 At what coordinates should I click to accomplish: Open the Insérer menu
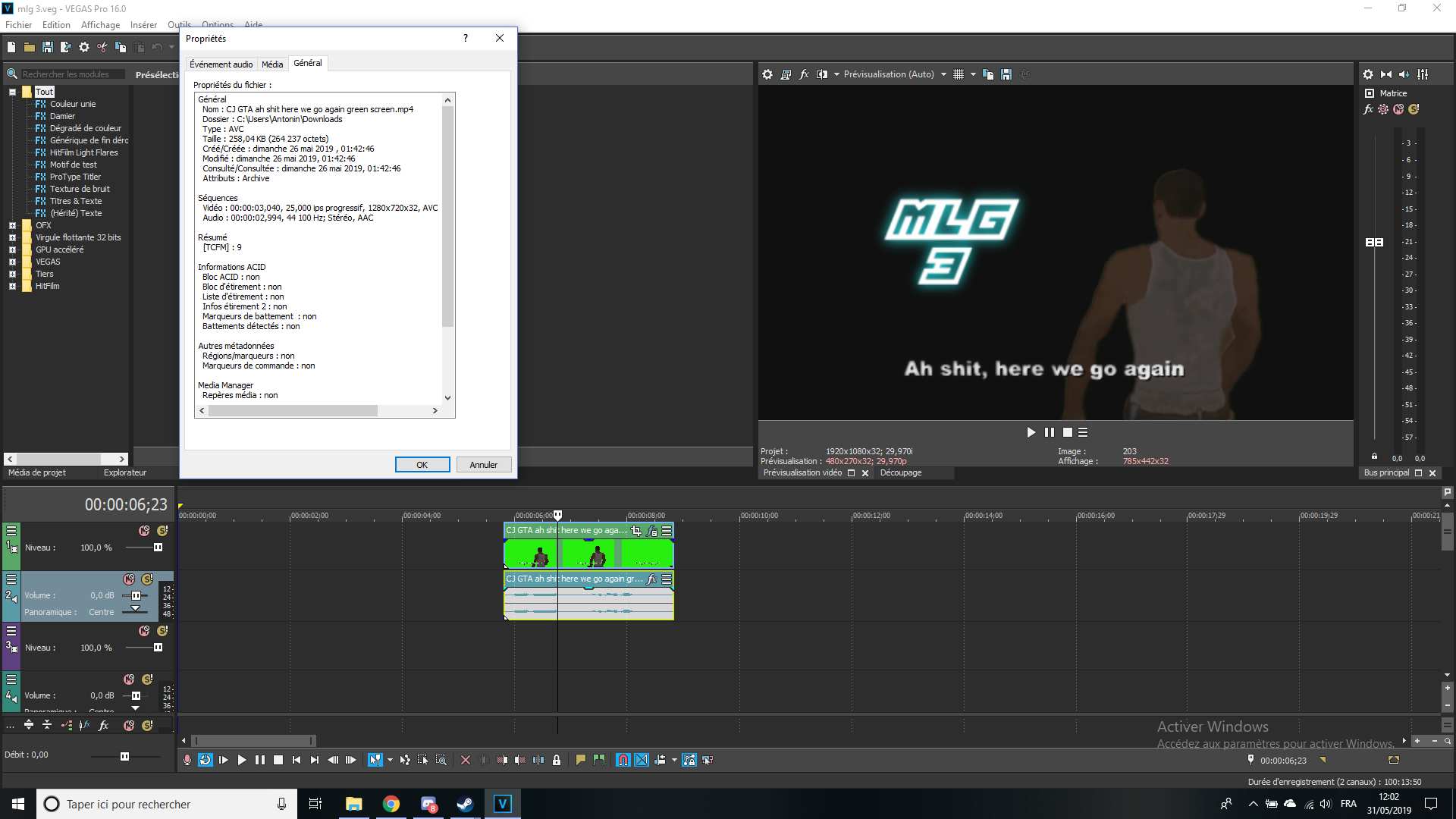tap(143, 25)
